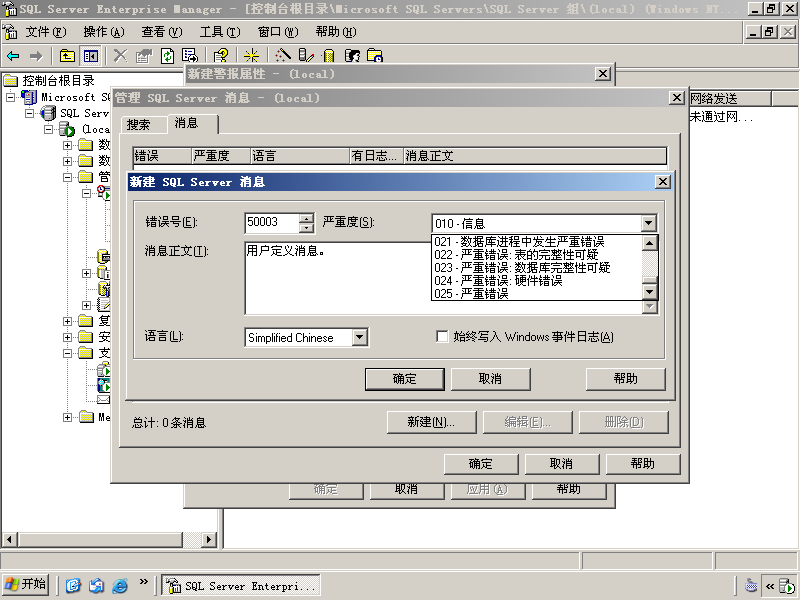Click the 开始 Start button
Image resolution: width=800 pixels, height=600 pixels.
coord(26,584)
